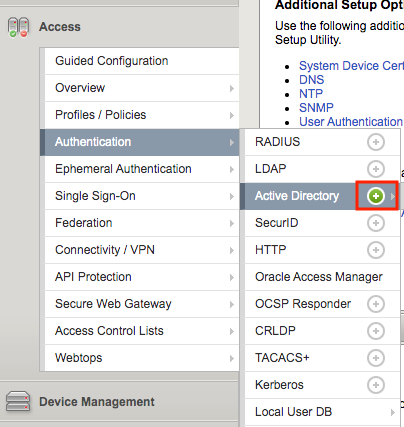Click the plus icon beside SecurID
Image resolution: width=404 pixels, height=427 pixels.
(376, 223)
